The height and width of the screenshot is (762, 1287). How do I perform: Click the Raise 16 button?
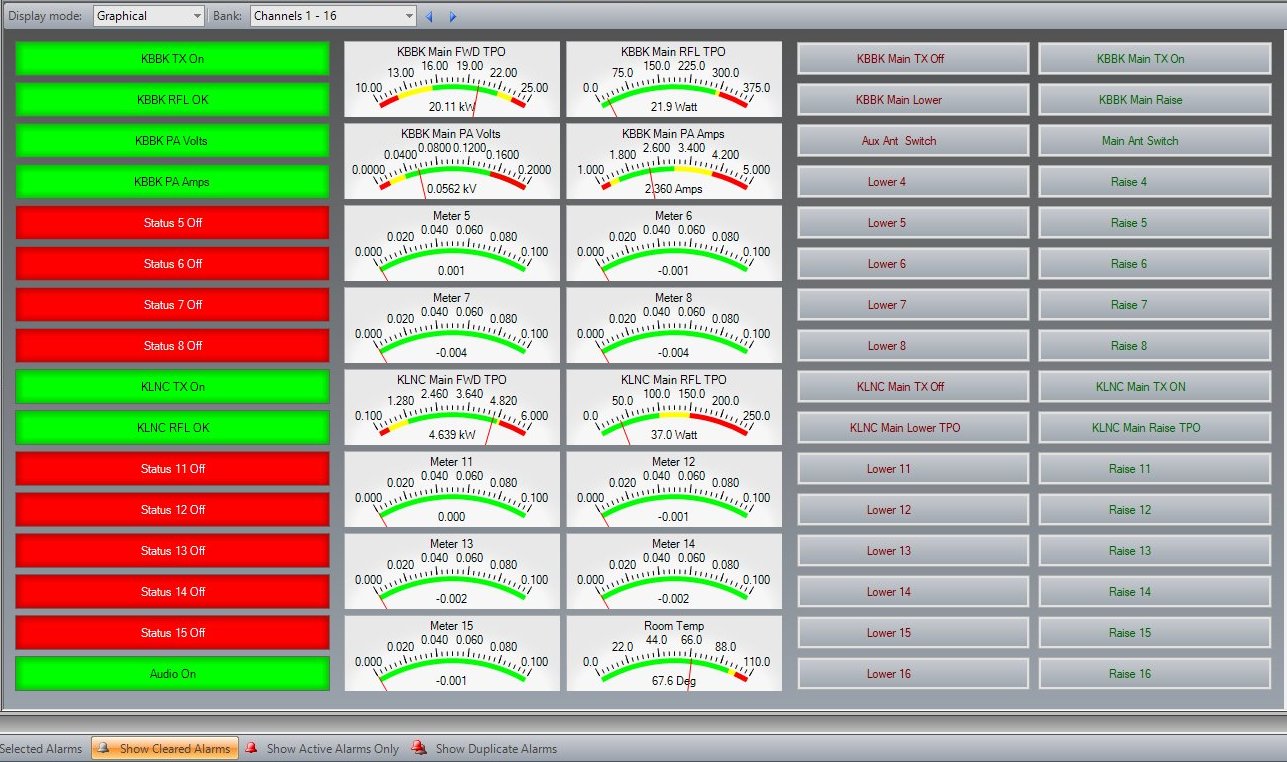tap(1154, 674)
